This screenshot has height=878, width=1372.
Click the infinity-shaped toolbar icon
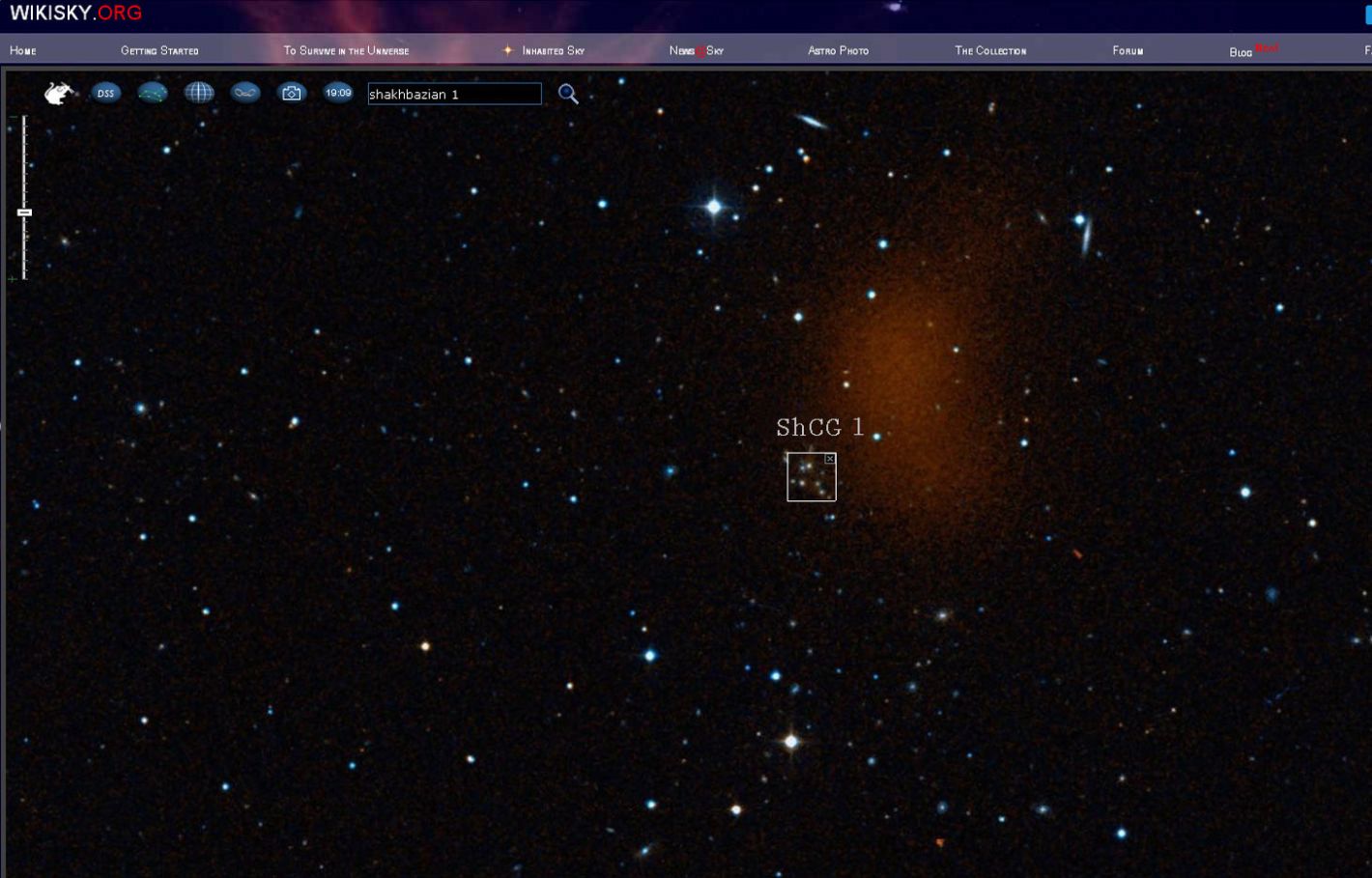pos(245,93)
